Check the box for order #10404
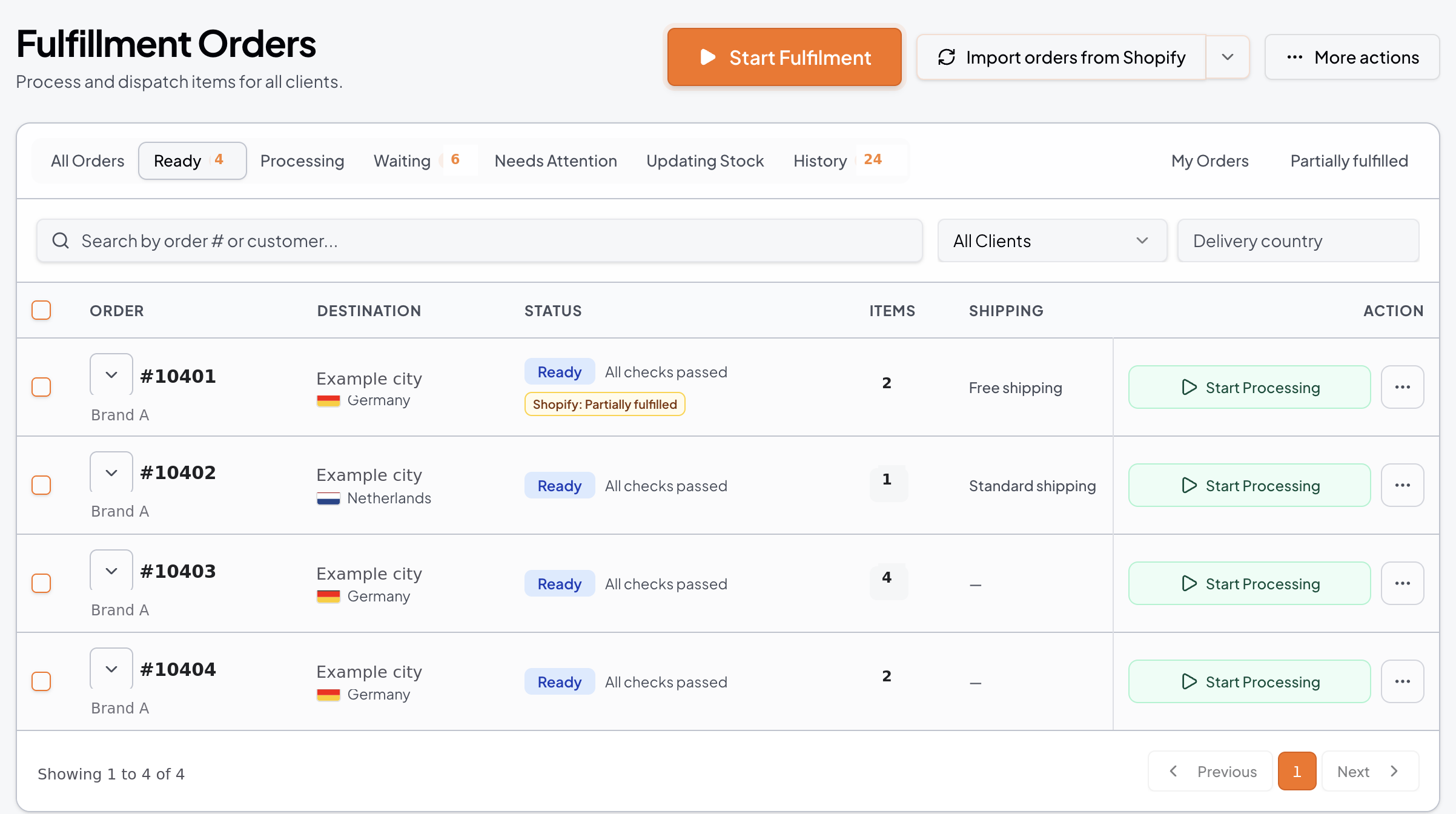 (41, 681)
